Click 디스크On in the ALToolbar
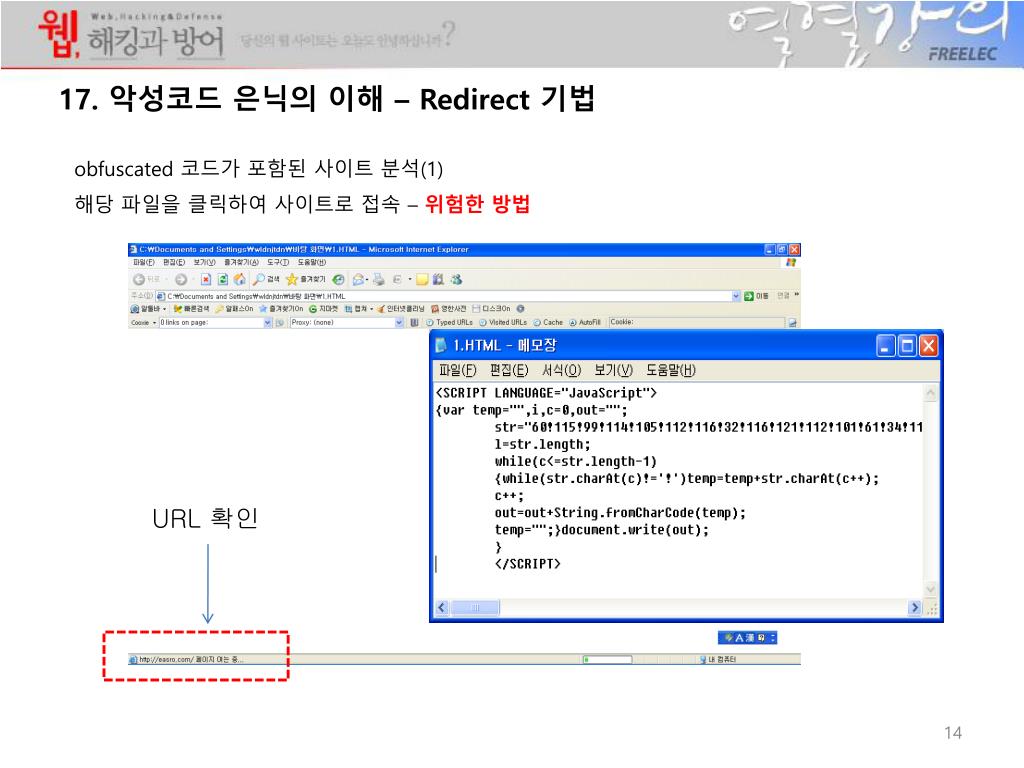This screenshot has height=768, width=1024. pyautogui.click(x=491, y=308)
